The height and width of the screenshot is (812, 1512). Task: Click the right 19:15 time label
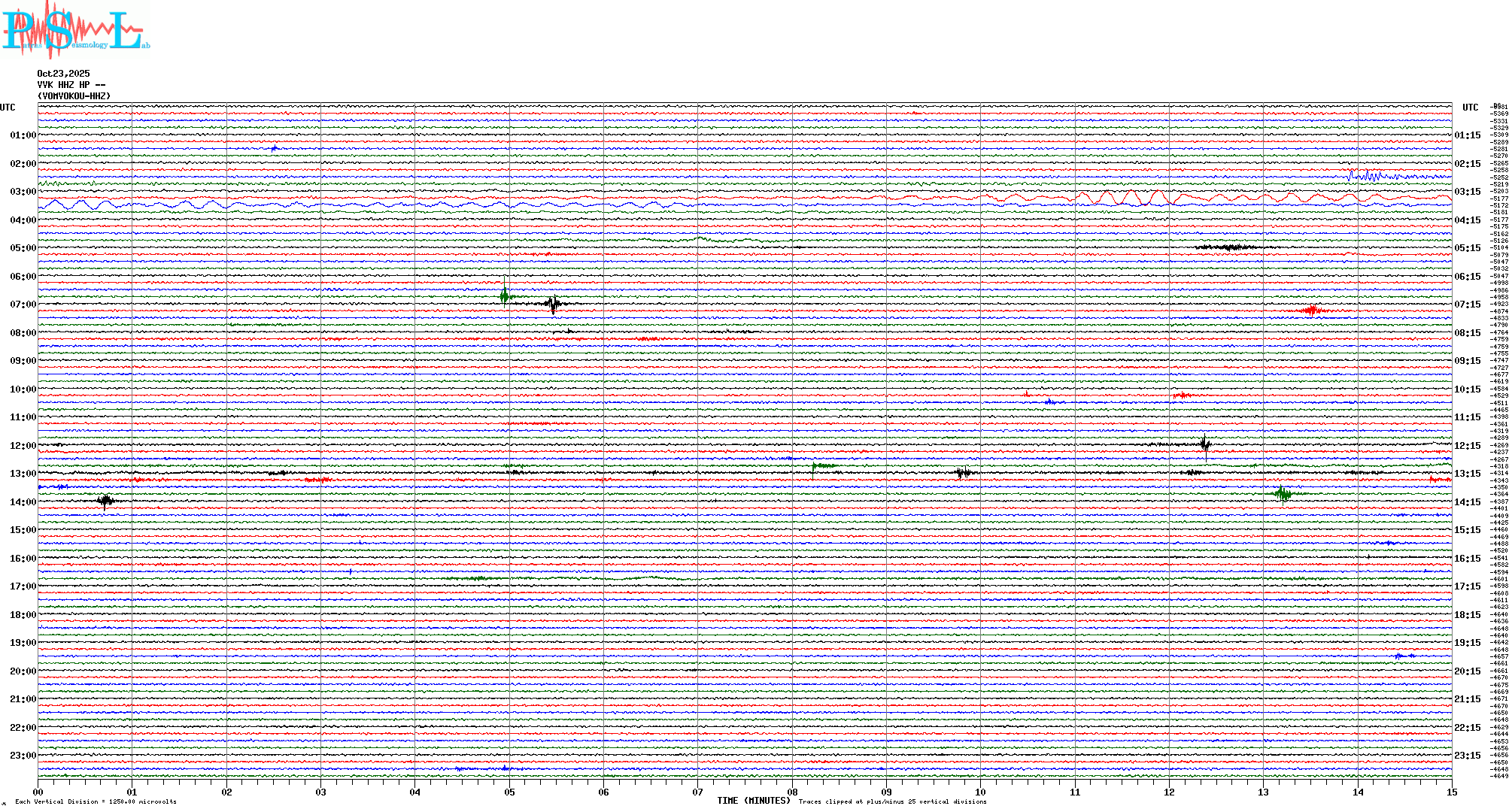pyautogui.click(x=1467, y=643)
